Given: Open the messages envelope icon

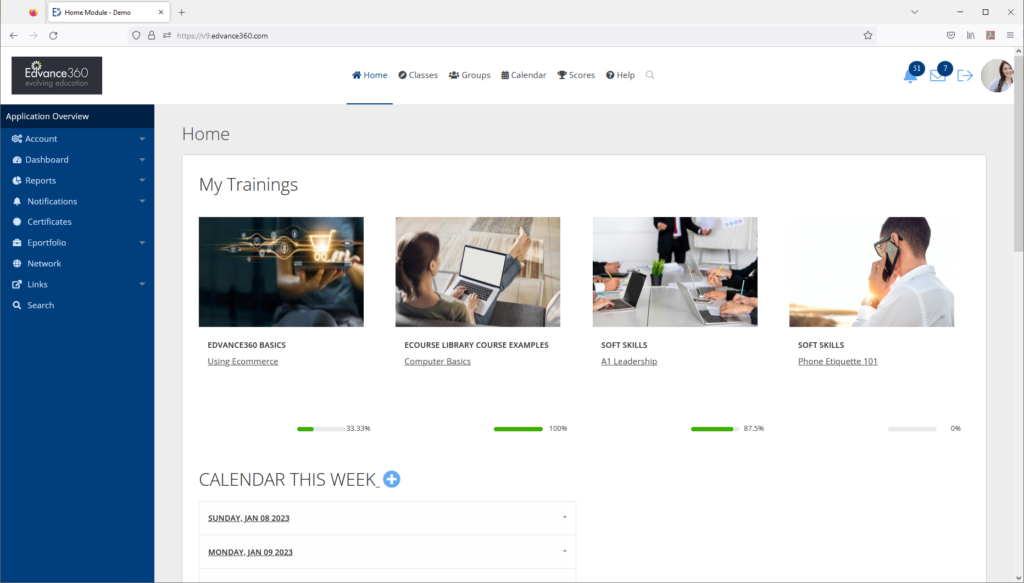Looking at the screenshot, I should (x=937, y=76).
